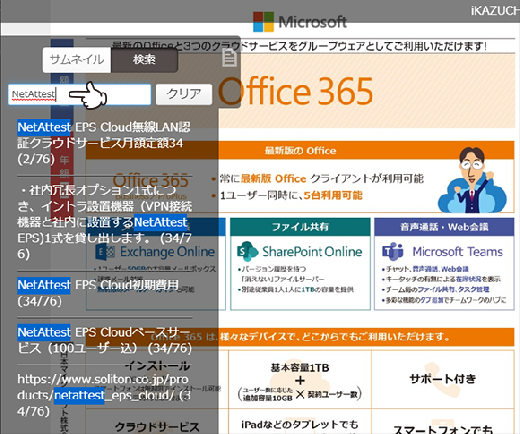Click the 音声通話・Web会議 header
Screen dimensions: 520x434
[444, 227]
